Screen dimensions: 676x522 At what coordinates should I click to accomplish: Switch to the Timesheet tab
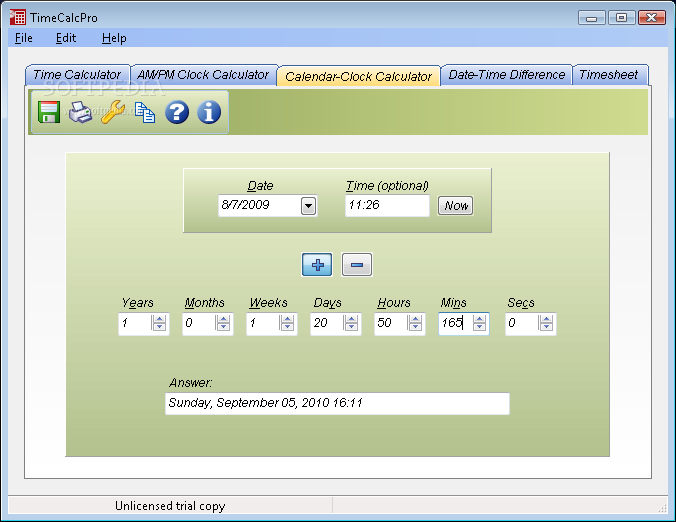pyautogui.click(x=608, y=75)
